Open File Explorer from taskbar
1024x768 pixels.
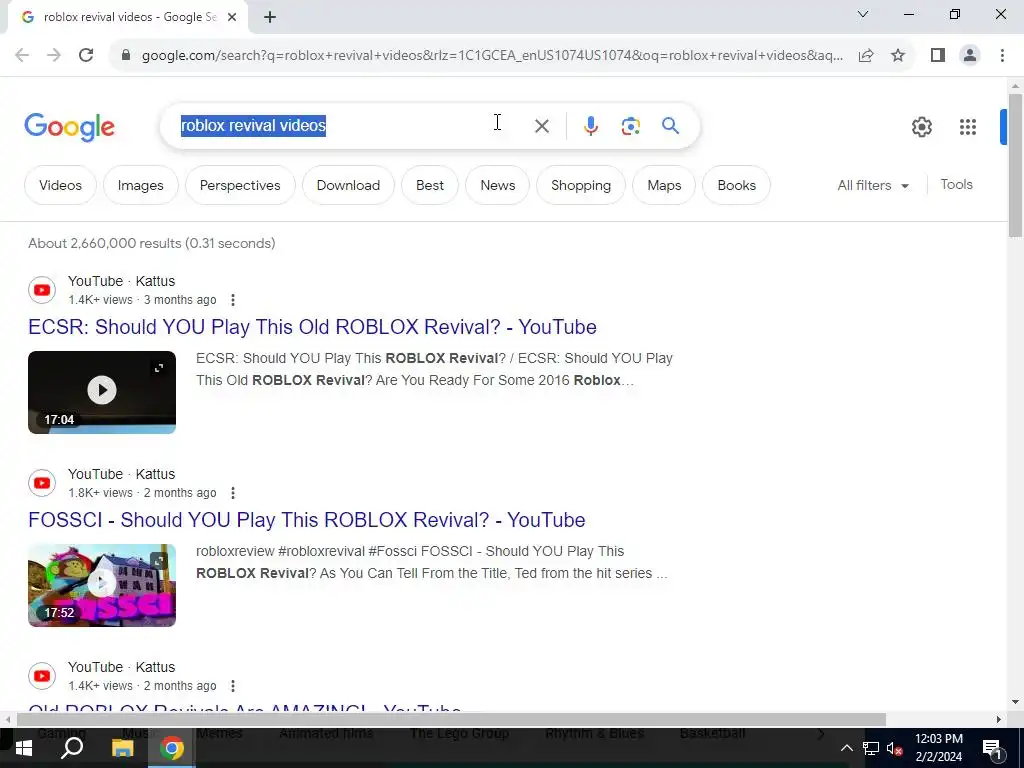pyautogui.click(x=122, y=748)
